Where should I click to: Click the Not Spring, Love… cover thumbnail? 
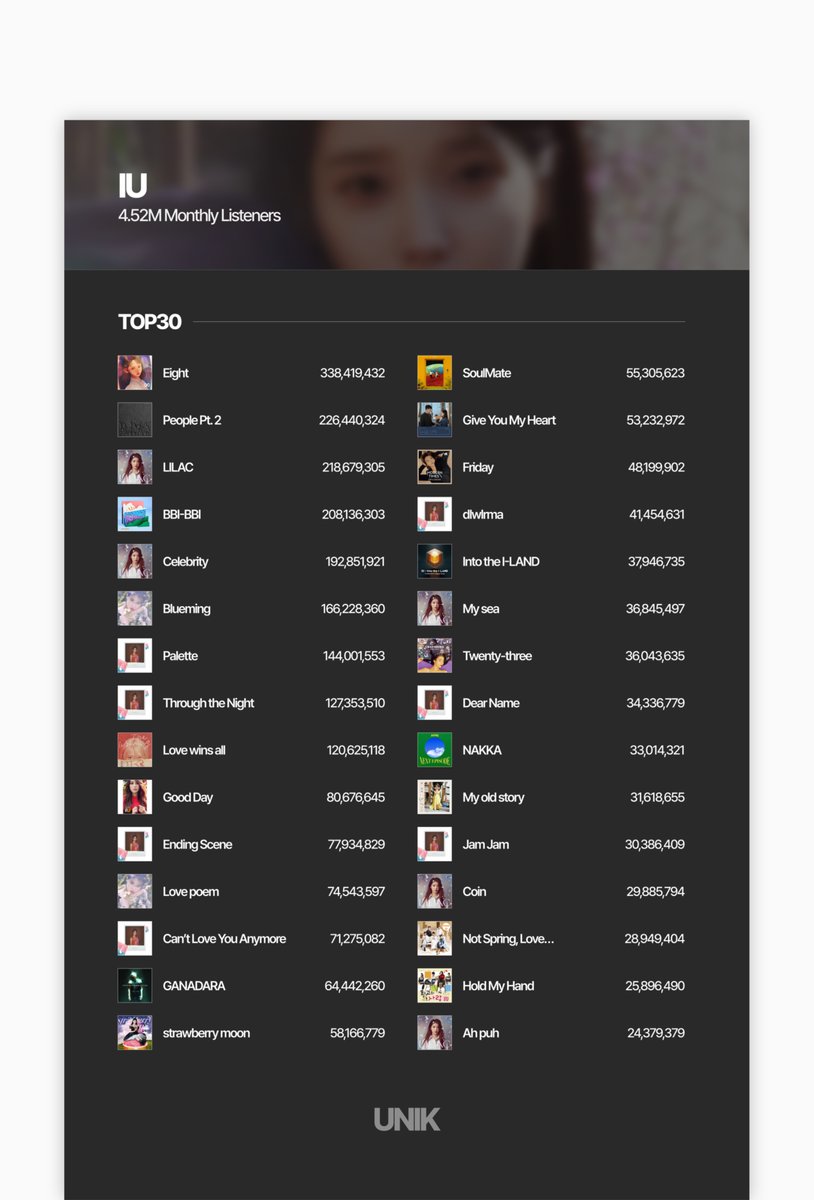point(435,938)
